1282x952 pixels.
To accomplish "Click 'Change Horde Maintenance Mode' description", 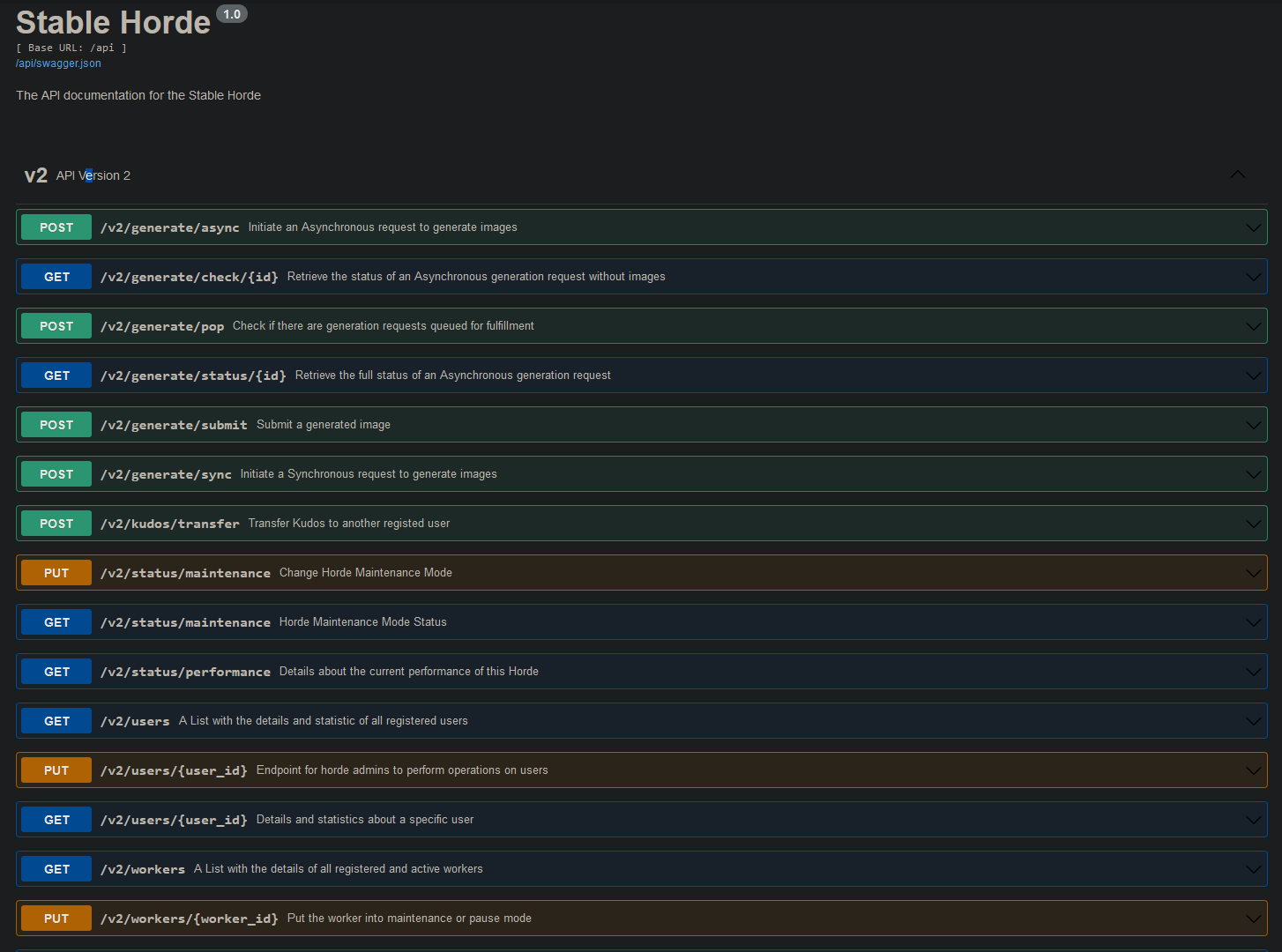I will pyautogui.click(x=366, y=573).
